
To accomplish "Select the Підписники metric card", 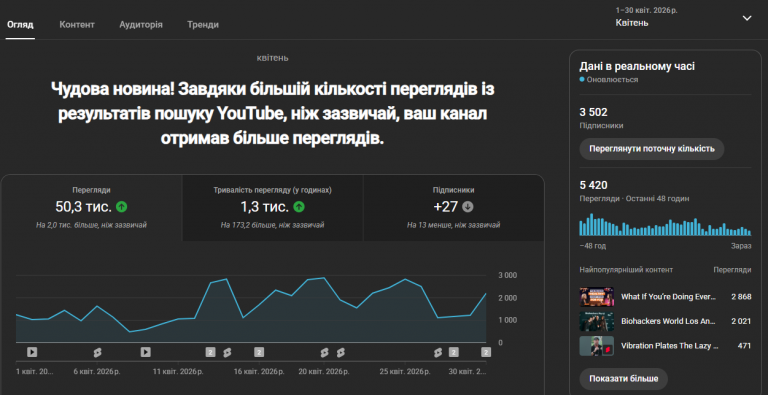I will [454, 208].
